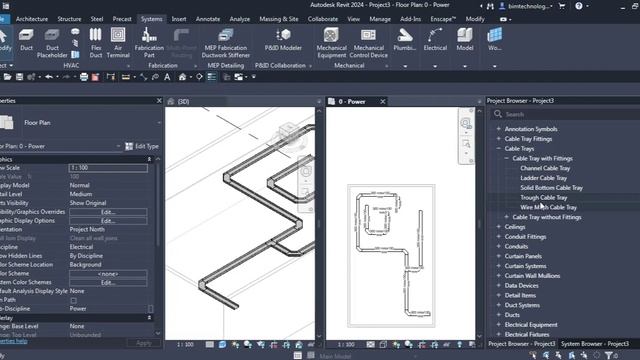The width and height of the screenshot is (640, 360).
Task: Switch to the Annotate ribbon tab
Action: pyautogui.click(x=208, y=19)
